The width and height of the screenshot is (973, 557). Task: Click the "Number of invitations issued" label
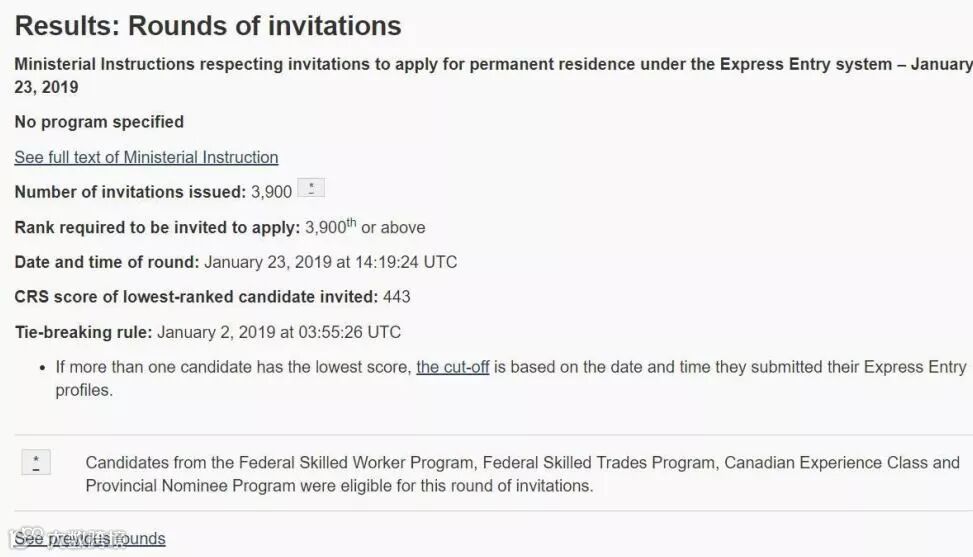click(x=130, y=192)
